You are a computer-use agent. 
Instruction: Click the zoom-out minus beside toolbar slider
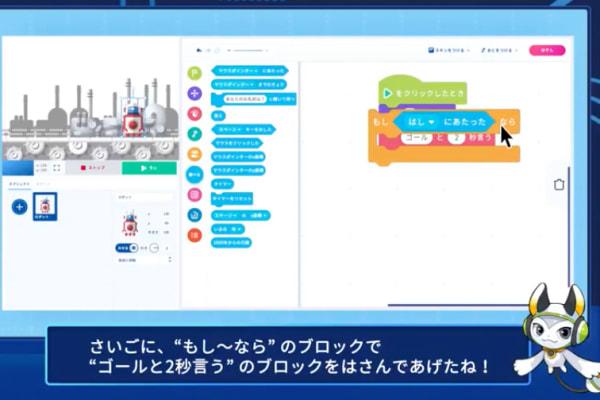coord(229,51)
